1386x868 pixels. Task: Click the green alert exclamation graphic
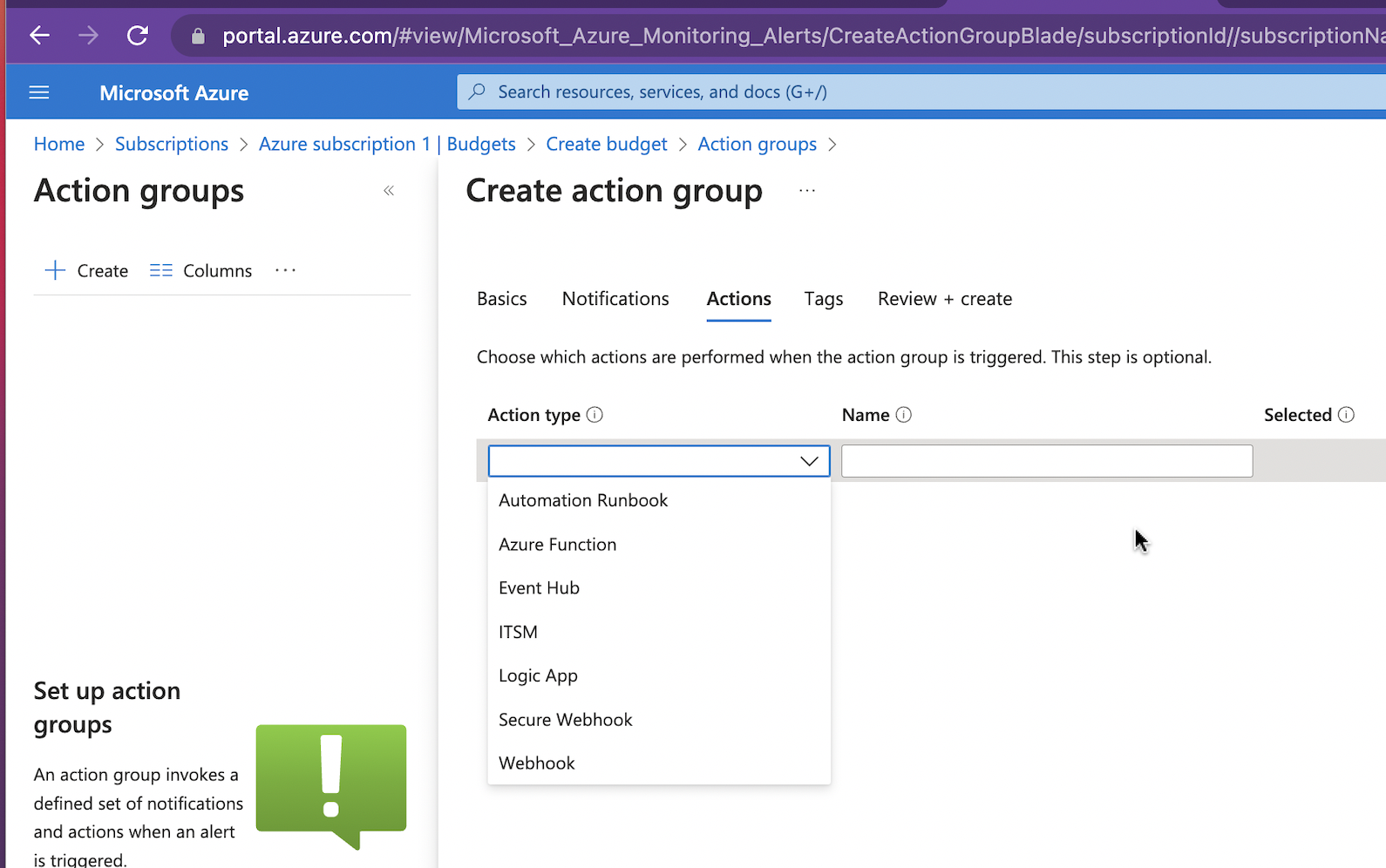(x=331, y=786)
